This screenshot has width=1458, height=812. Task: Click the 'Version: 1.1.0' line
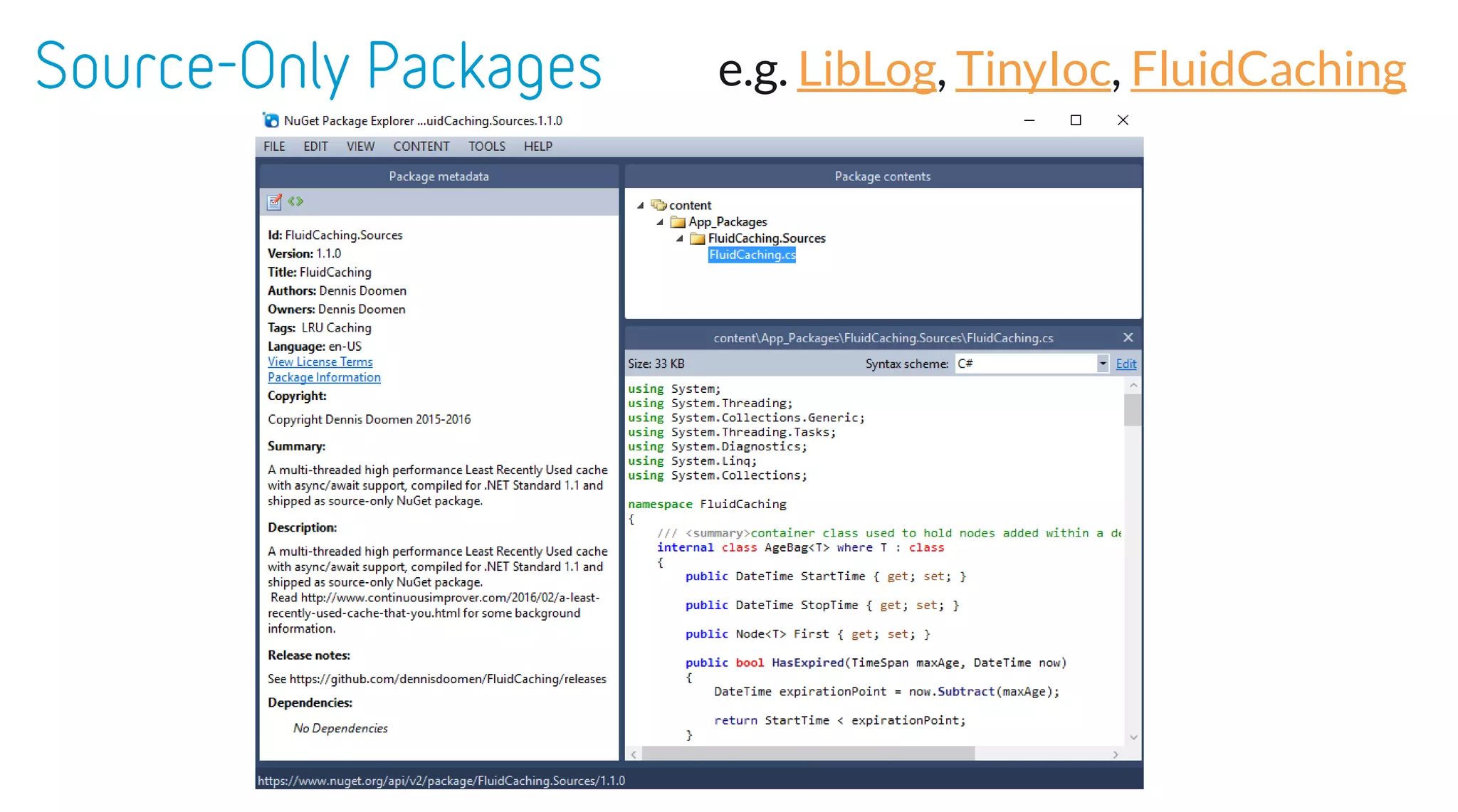pos(304,253)
